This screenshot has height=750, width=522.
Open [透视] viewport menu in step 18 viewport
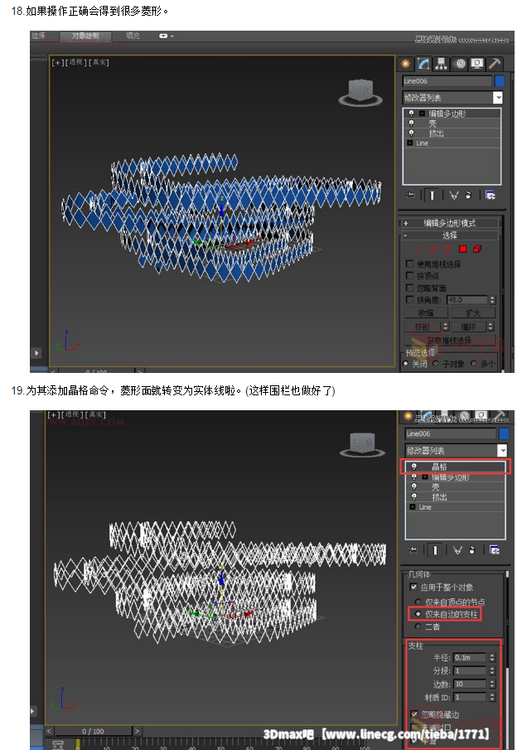pyautogui.click(x=76, y=62)
